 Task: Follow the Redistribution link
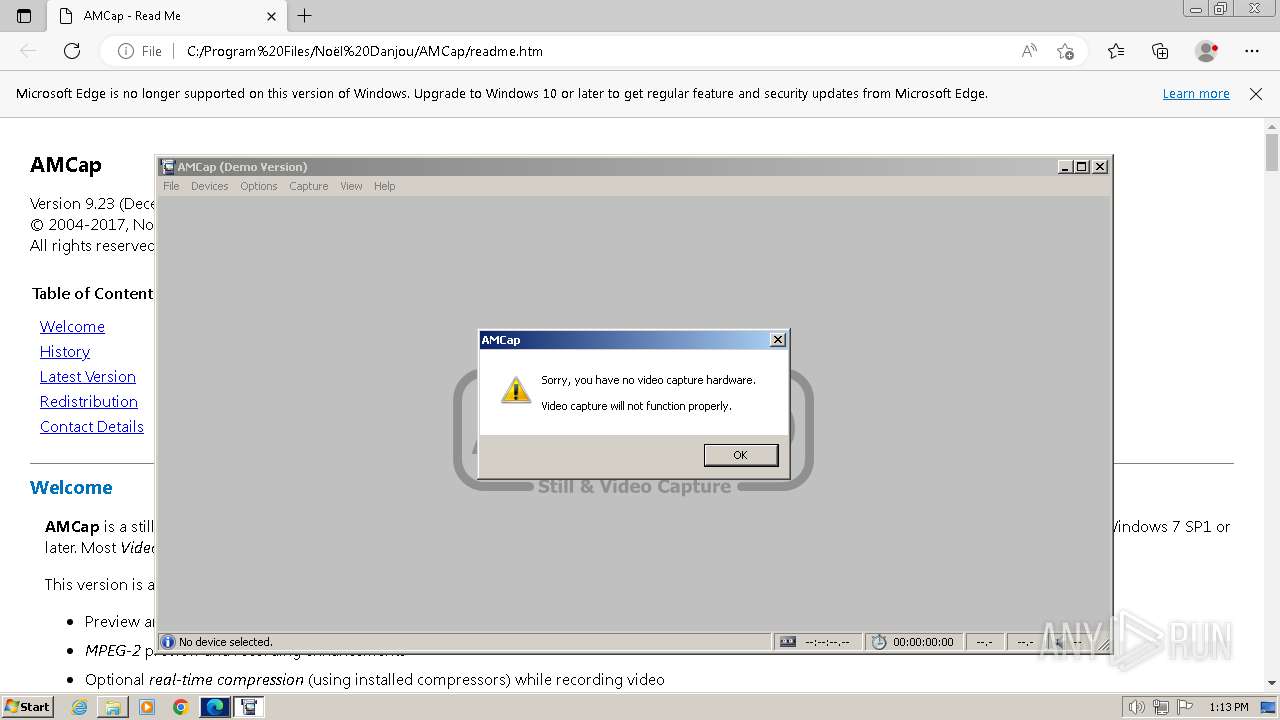89,402
